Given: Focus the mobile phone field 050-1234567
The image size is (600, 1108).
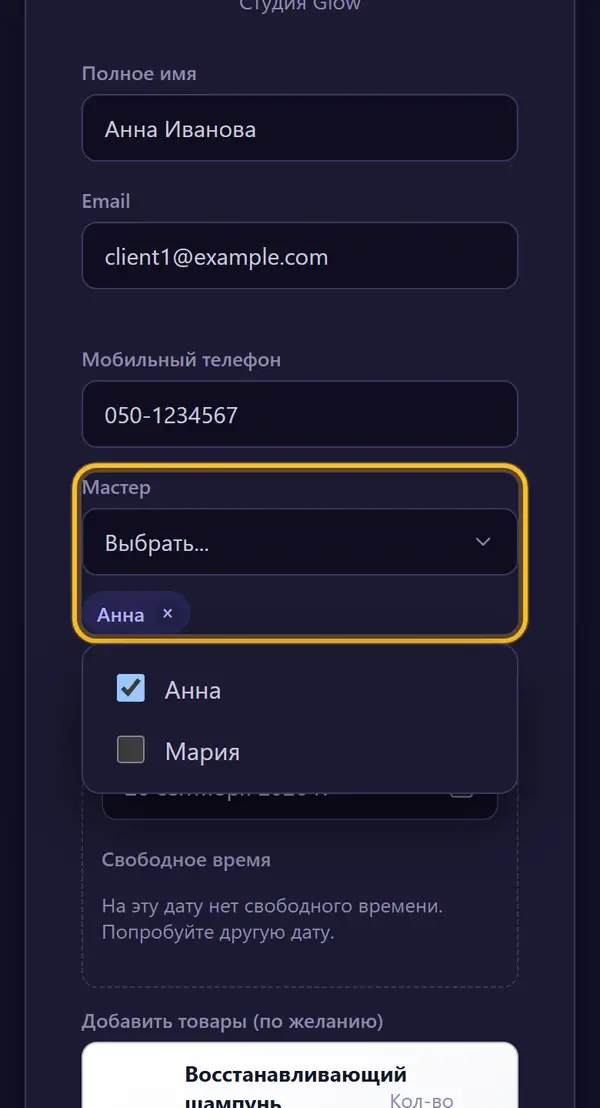Looking at the screenshot, I should click(x=300, y=414).
